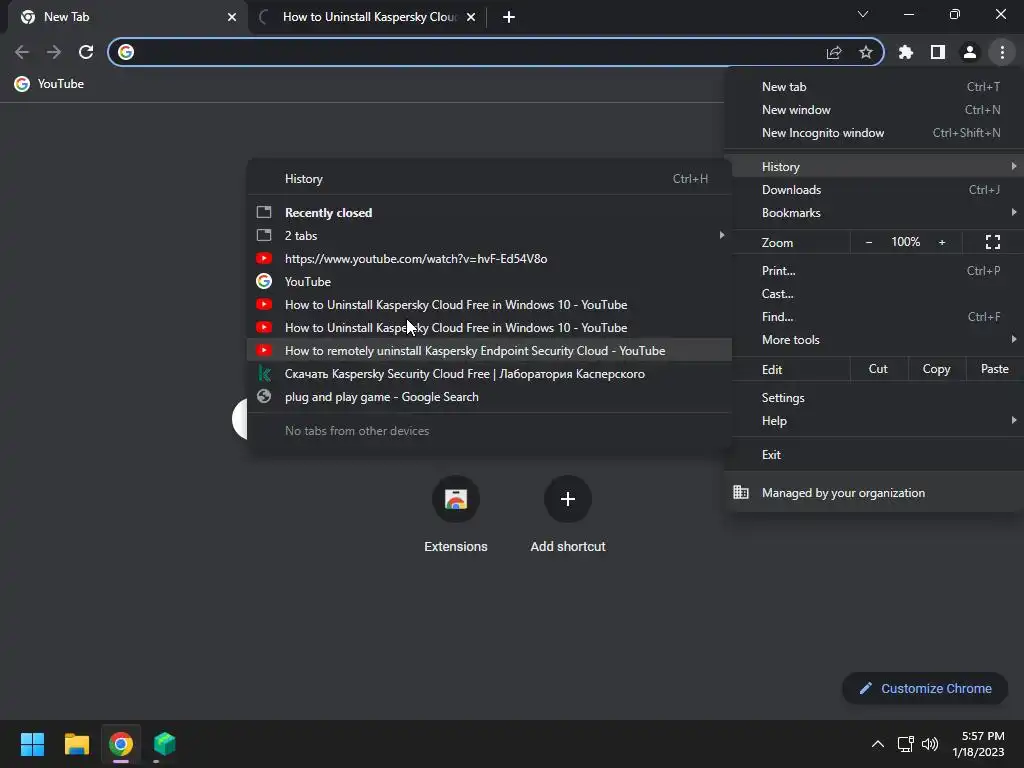Open the profile avatar icon
This screenshot has height=768, width=1024.
[x=970, y=52]
